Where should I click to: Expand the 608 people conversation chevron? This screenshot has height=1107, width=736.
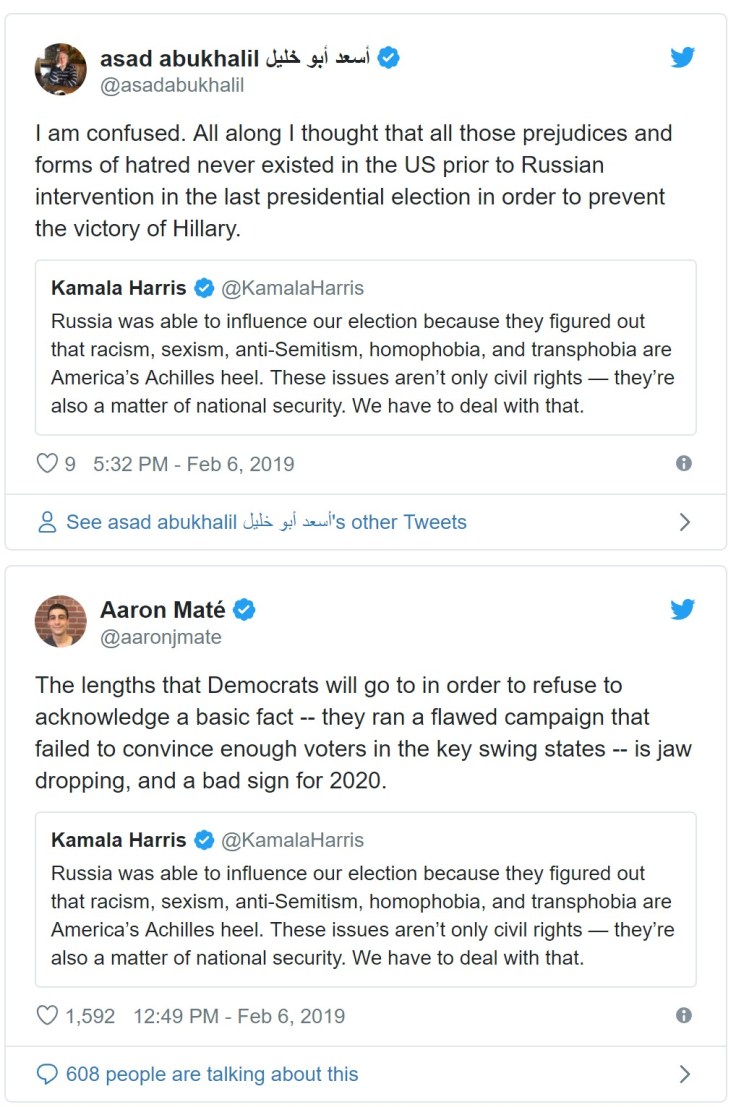coord(685,1074)
